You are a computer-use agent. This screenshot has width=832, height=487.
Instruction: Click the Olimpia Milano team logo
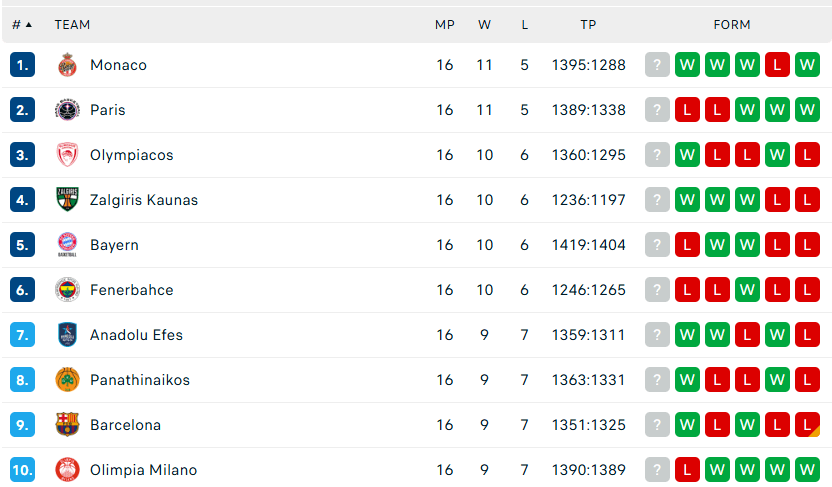coord(67,470)
